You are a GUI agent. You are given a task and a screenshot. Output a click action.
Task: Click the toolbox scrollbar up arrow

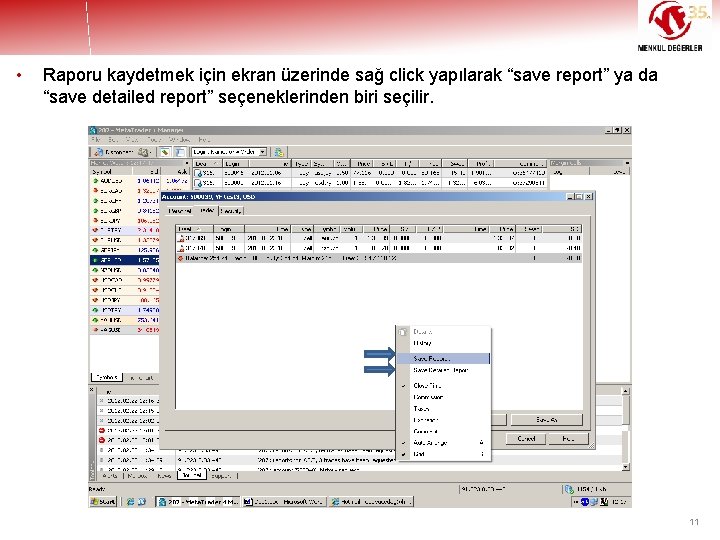pos(626,391)
